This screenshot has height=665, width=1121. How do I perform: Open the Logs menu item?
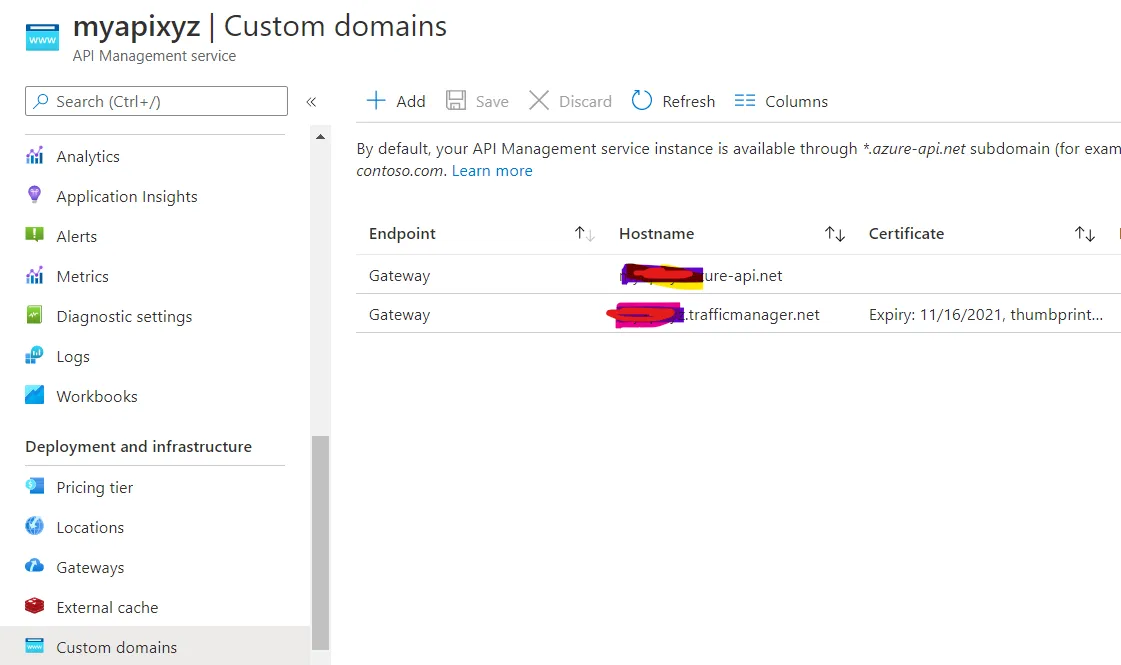point(73,356)
